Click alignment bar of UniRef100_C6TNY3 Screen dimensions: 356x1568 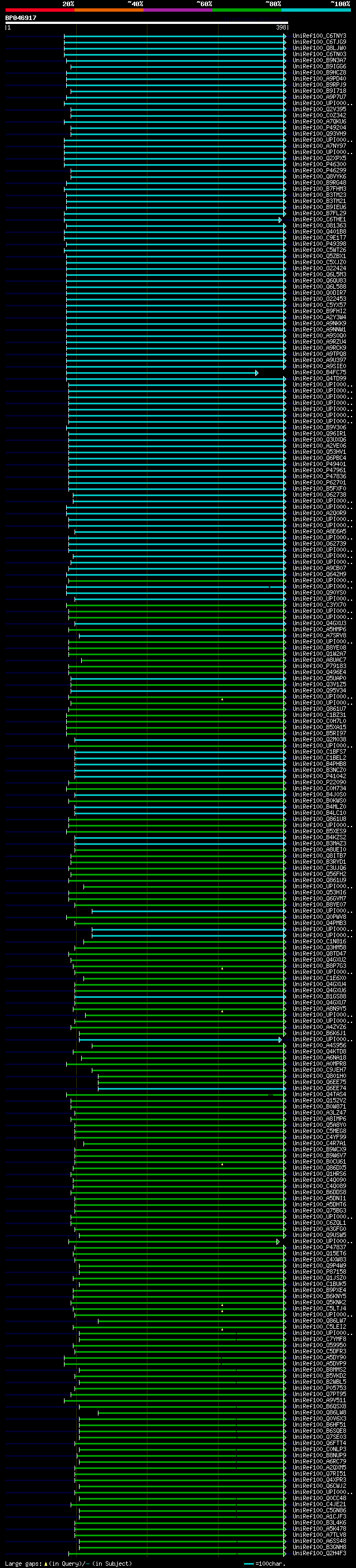[175, 36]
